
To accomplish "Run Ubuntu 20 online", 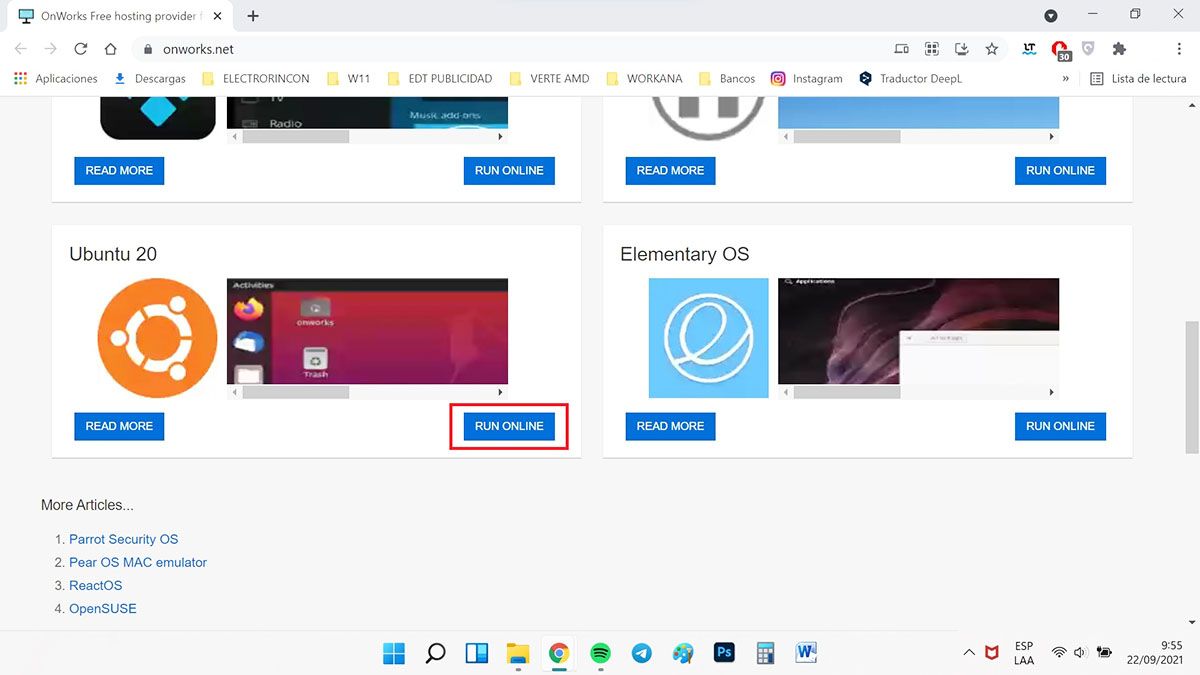I will [x=509, y=426].
